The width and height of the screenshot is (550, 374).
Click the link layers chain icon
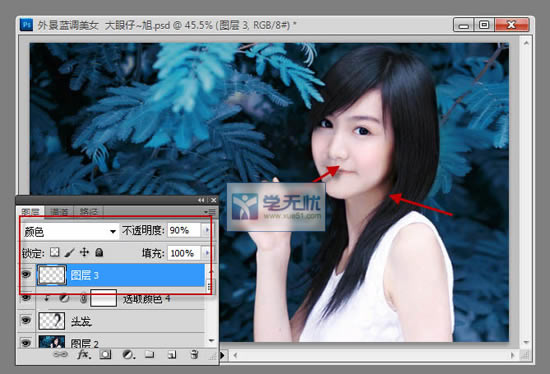(x=60, y=355)
